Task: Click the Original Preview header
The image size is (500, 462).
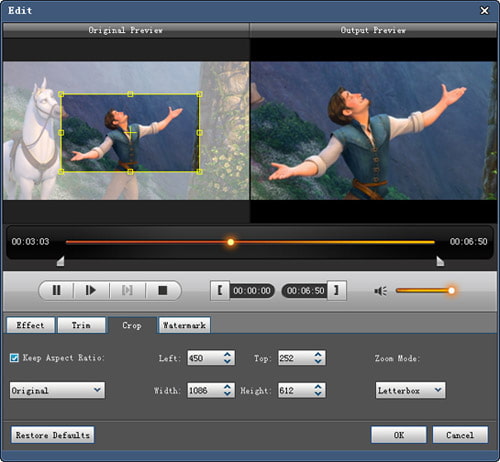Action: [126, 30]
